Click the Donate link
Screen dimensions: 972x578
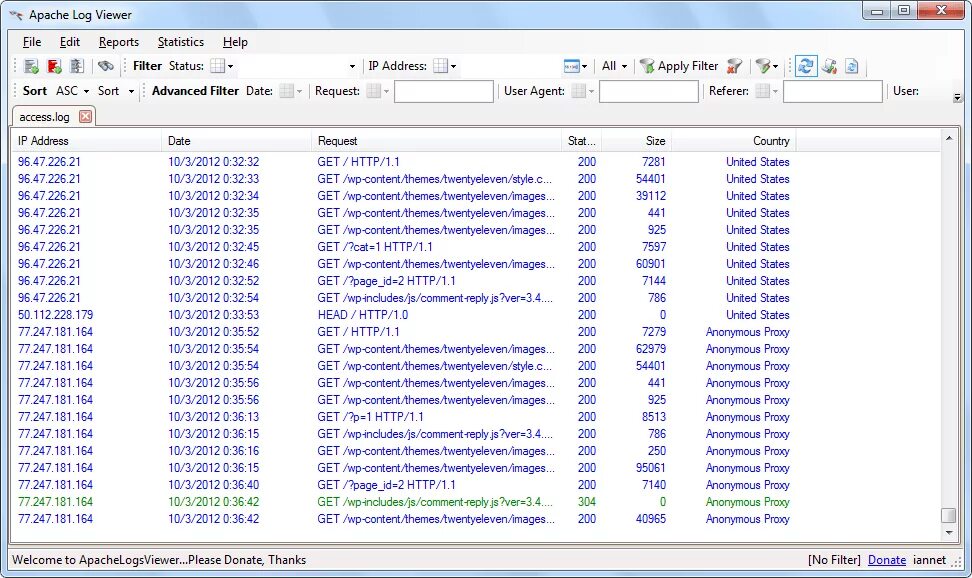886,560
